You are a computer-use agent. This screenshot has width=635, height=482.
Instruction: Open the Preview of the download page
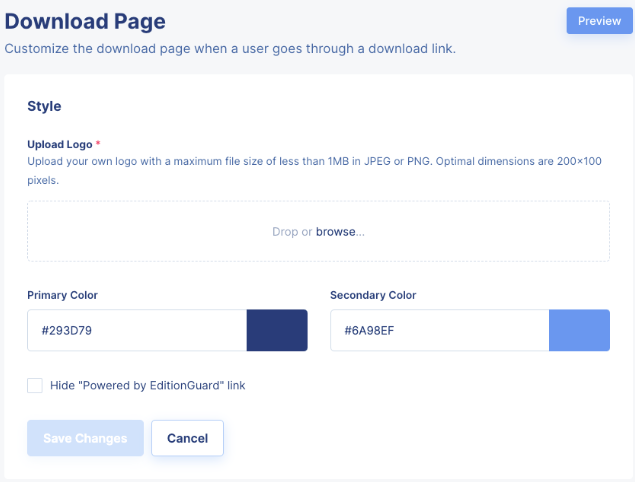[x=599, y=21]
